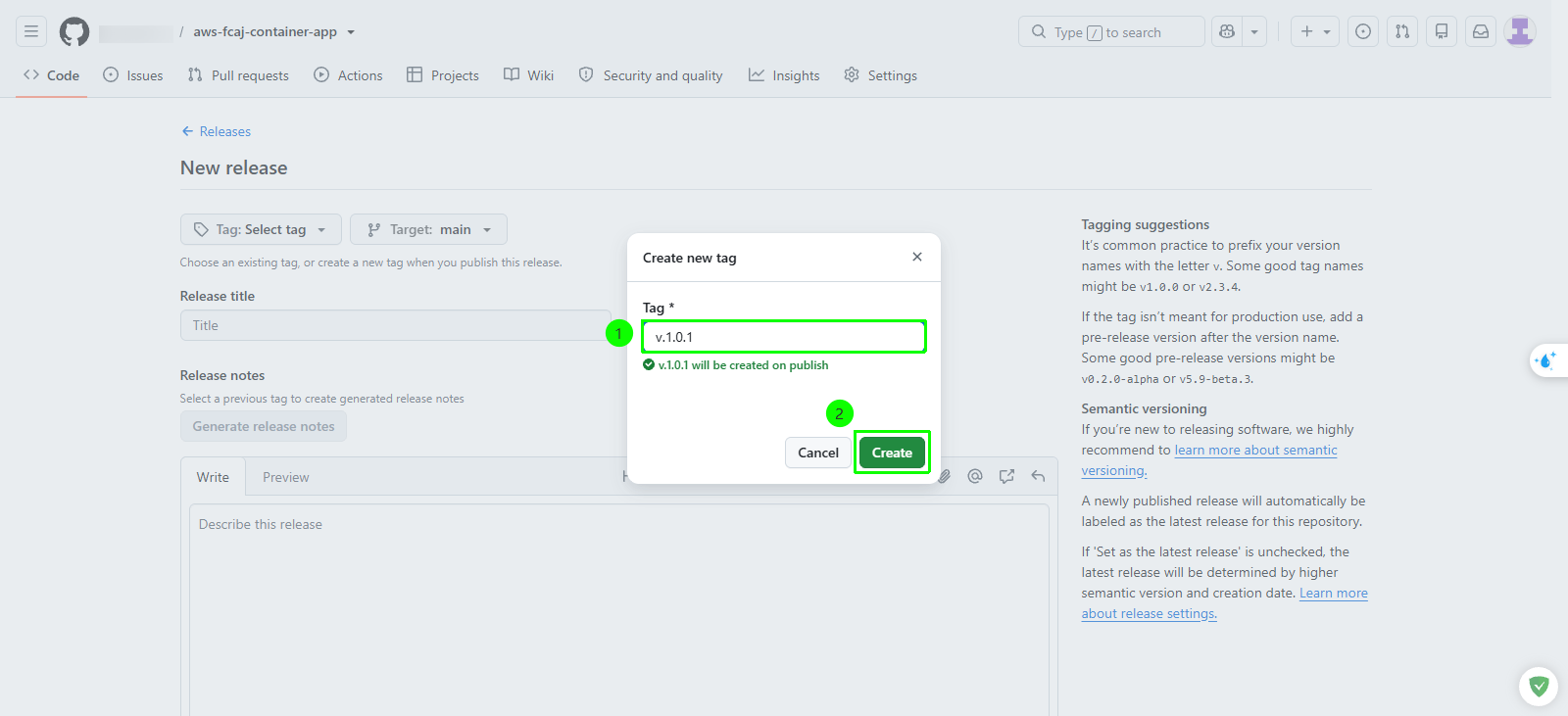Click the search bar field

click(1111, 31)
